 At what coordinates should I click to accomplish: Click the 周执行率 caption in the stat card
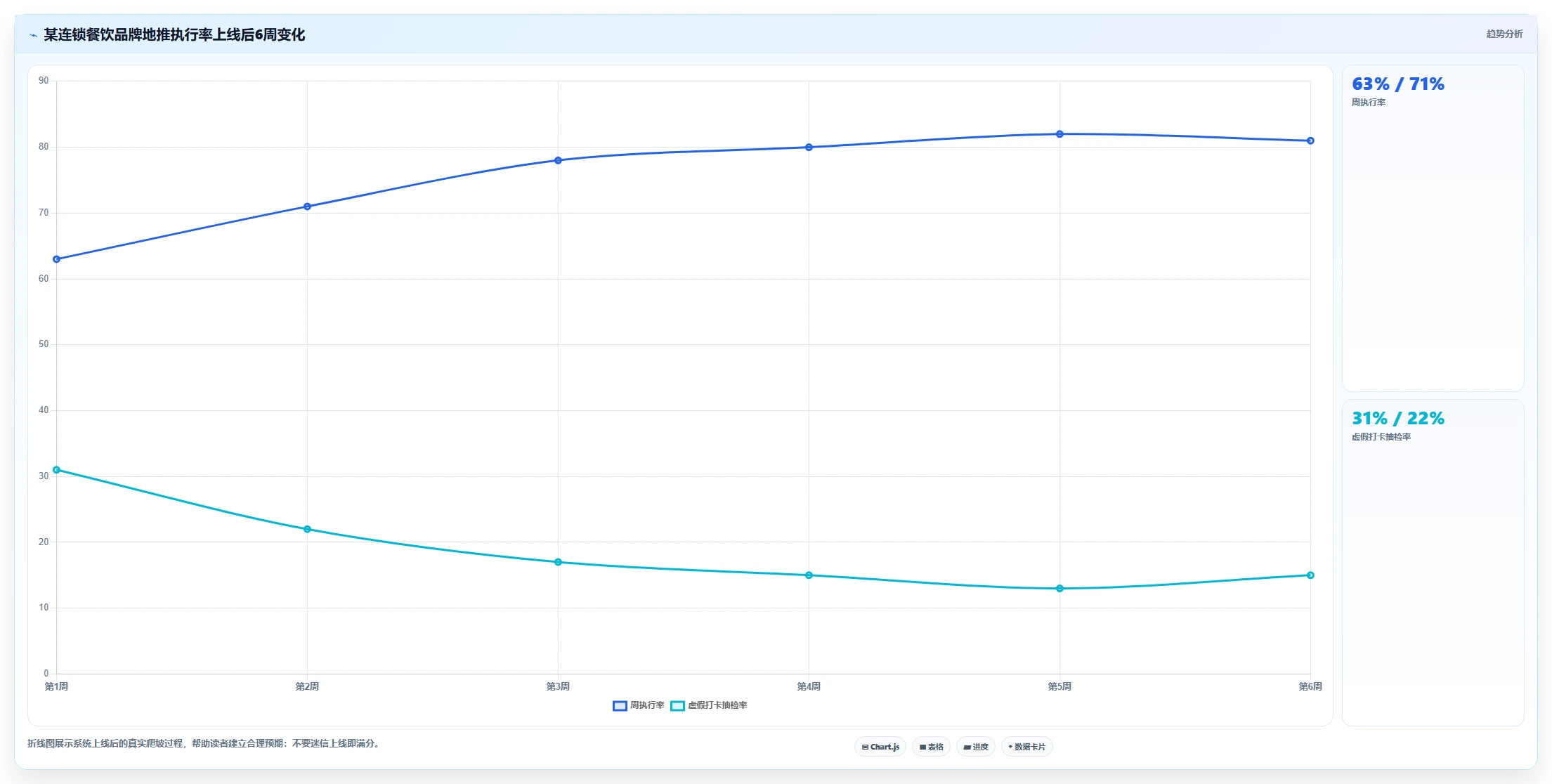point(1369,103)
